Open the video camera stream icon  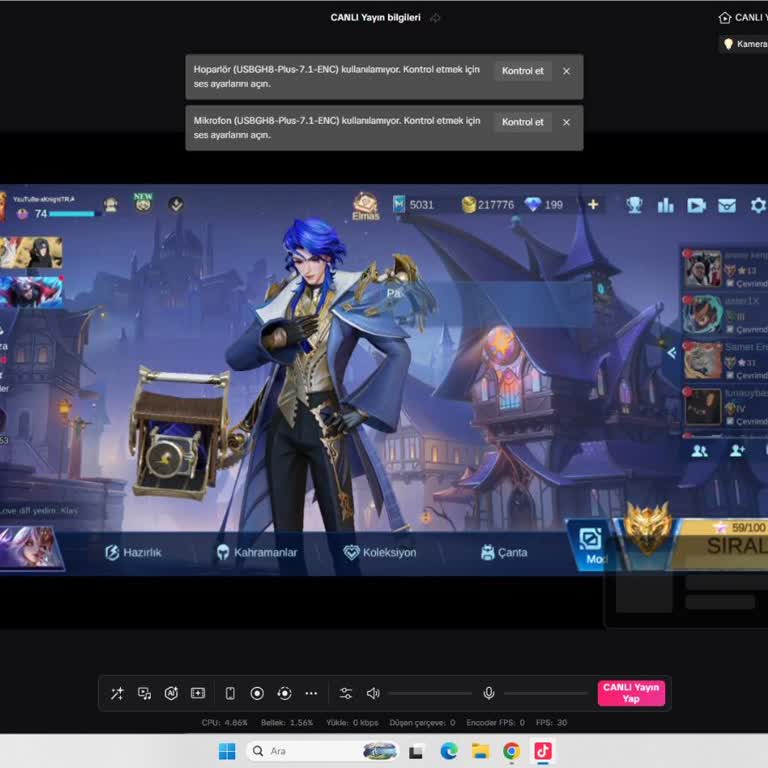click(696, 205)
